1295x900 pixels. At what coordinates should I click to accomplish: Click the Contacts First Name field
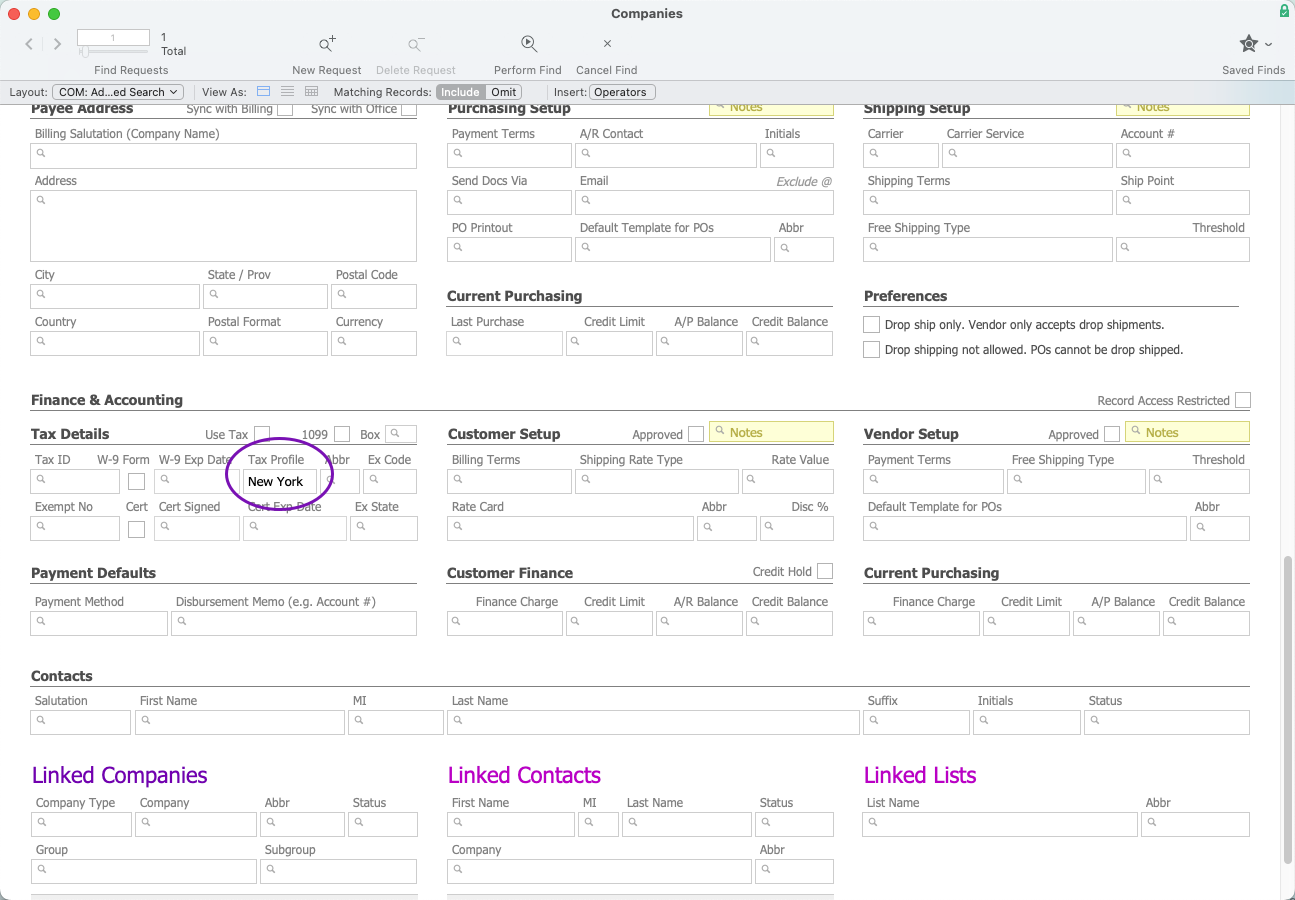(x=240, y=722)
